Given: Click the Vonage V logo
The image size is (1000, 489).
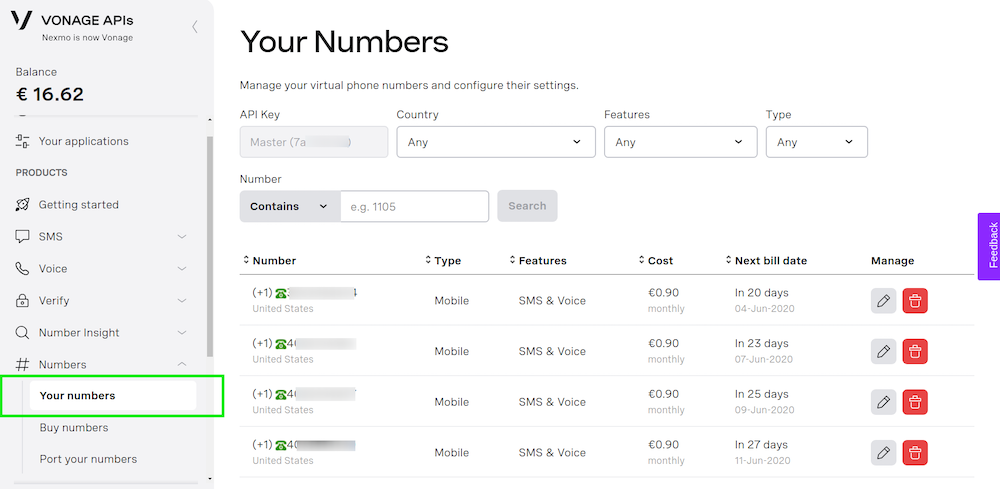Looking at the screenshot, I should pos(22,20).
